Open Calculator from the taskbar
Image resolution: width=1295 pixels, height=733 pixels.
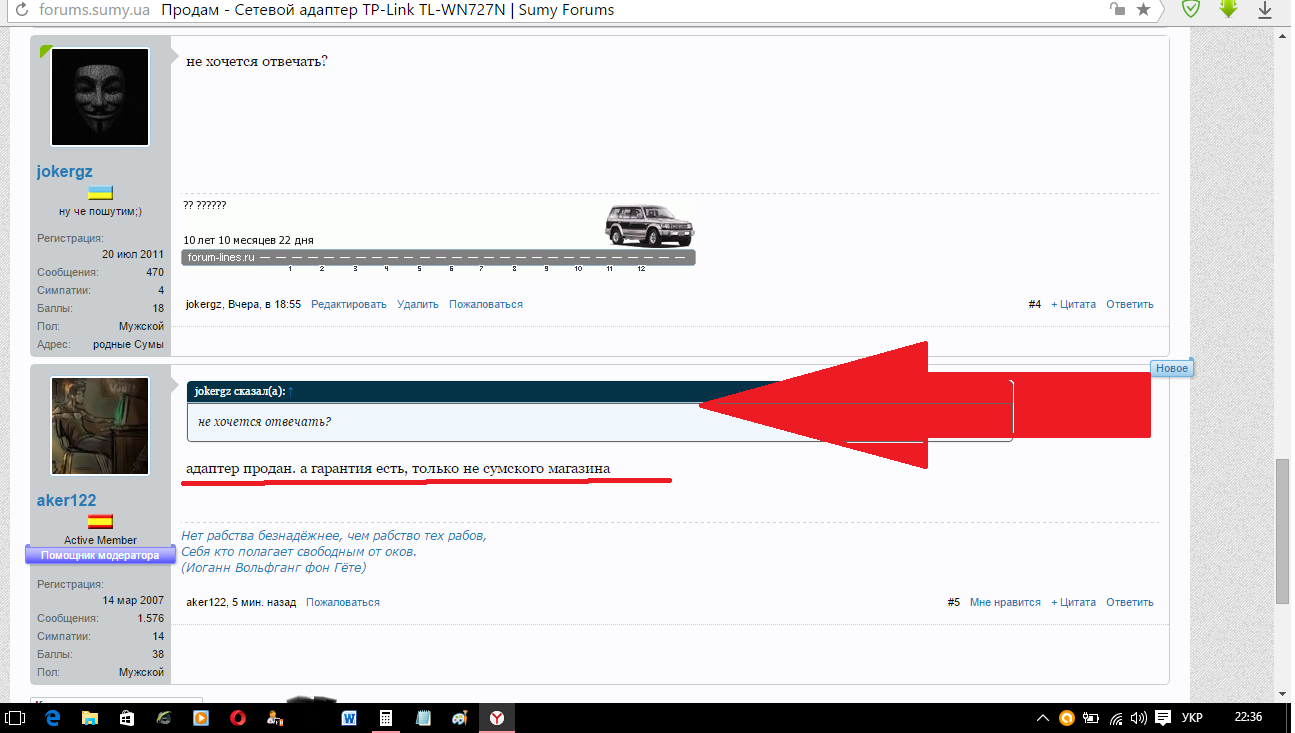click(386, 717)
